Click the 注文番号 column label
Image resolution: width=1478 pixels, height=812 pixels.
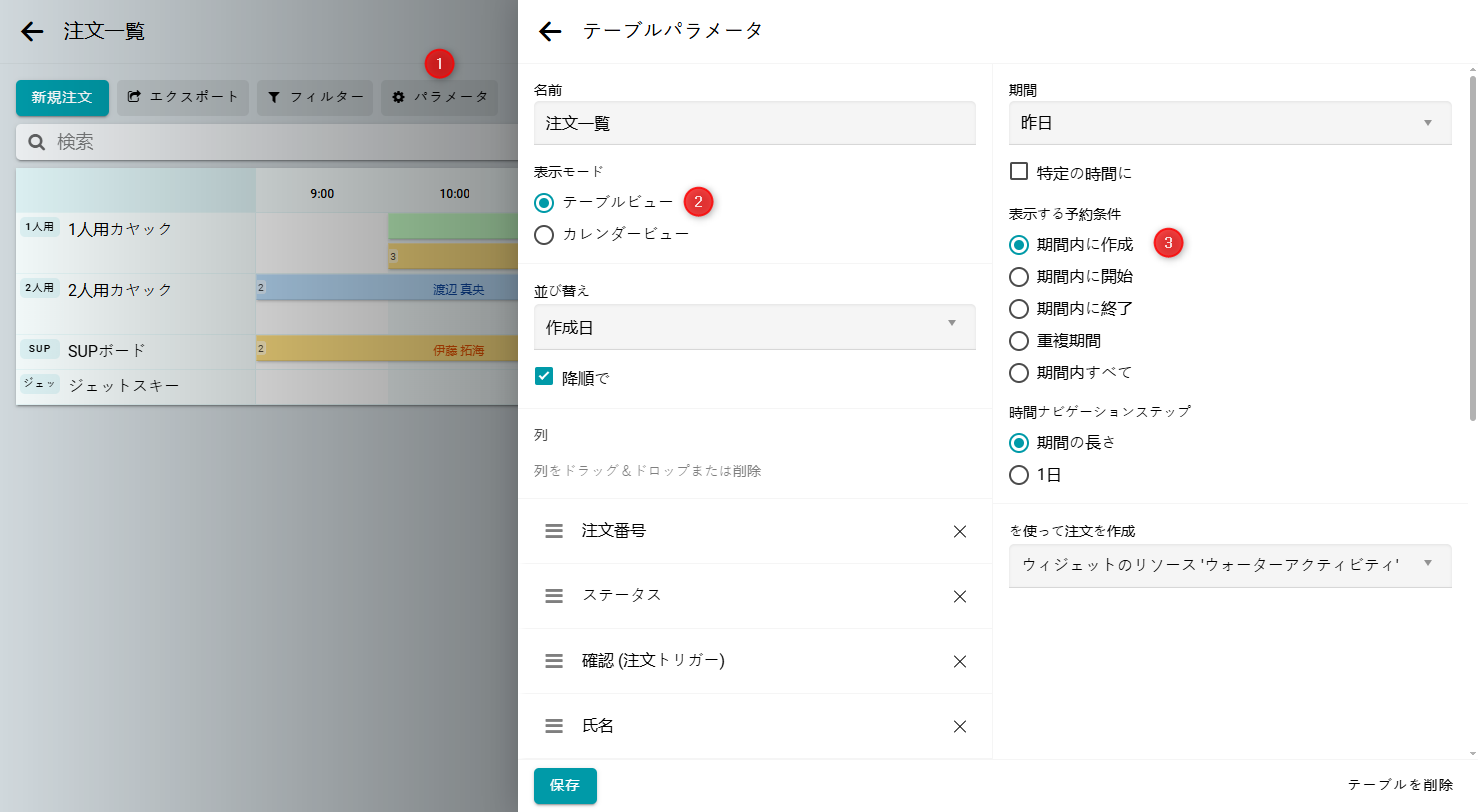(614, 531)
